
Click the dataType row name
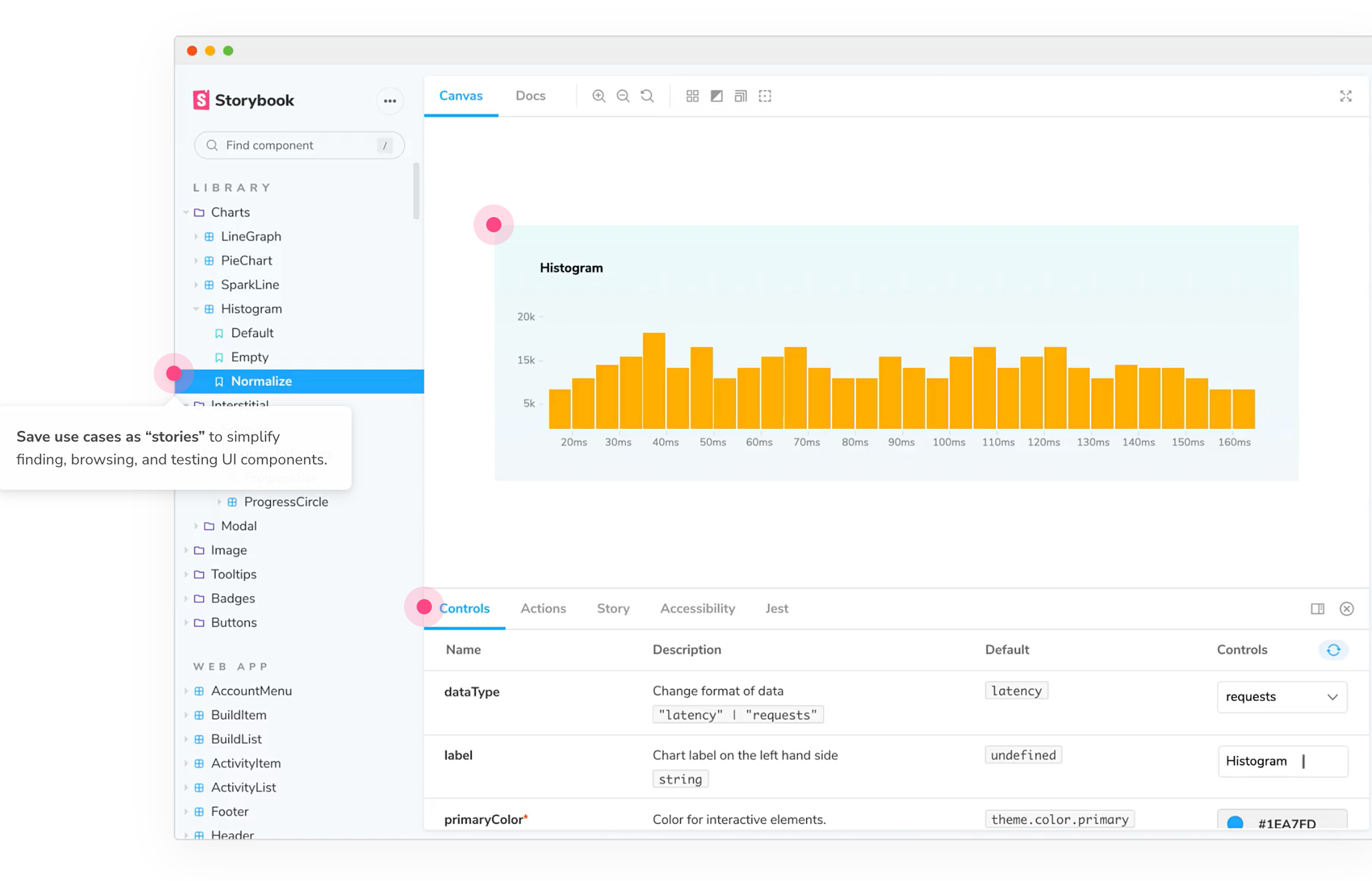click(x=472, y=692)
